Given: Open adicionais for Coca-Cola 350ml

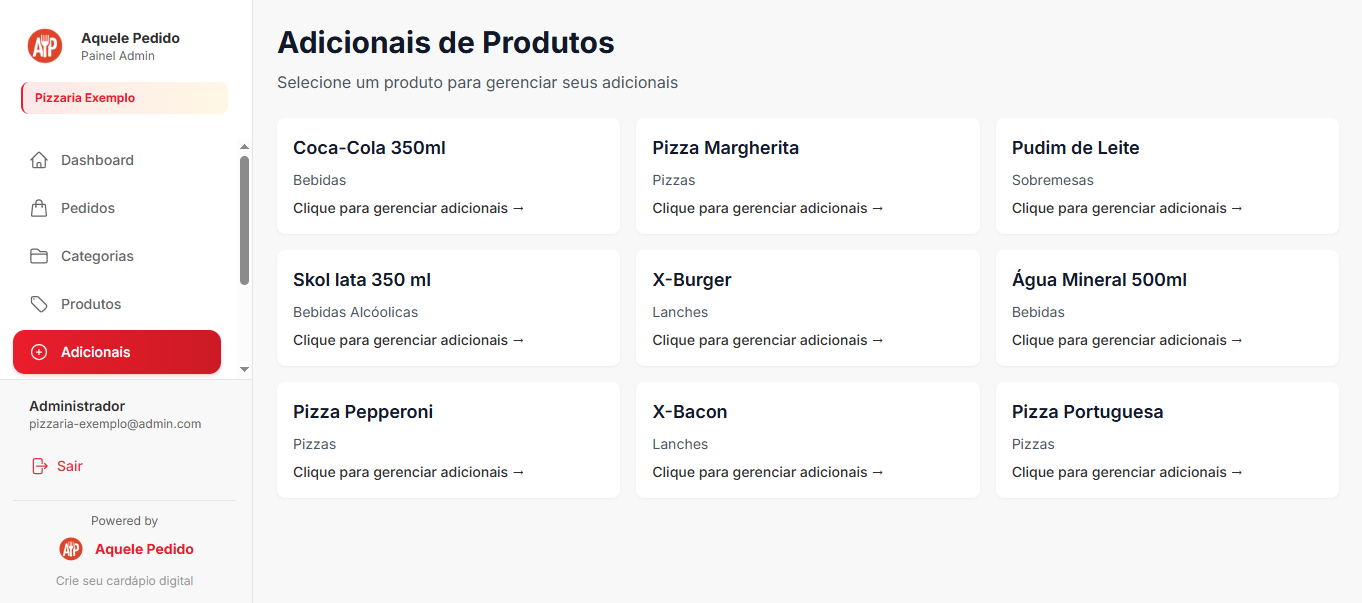Looking at the screenshot, I should (x=448, y=176).
